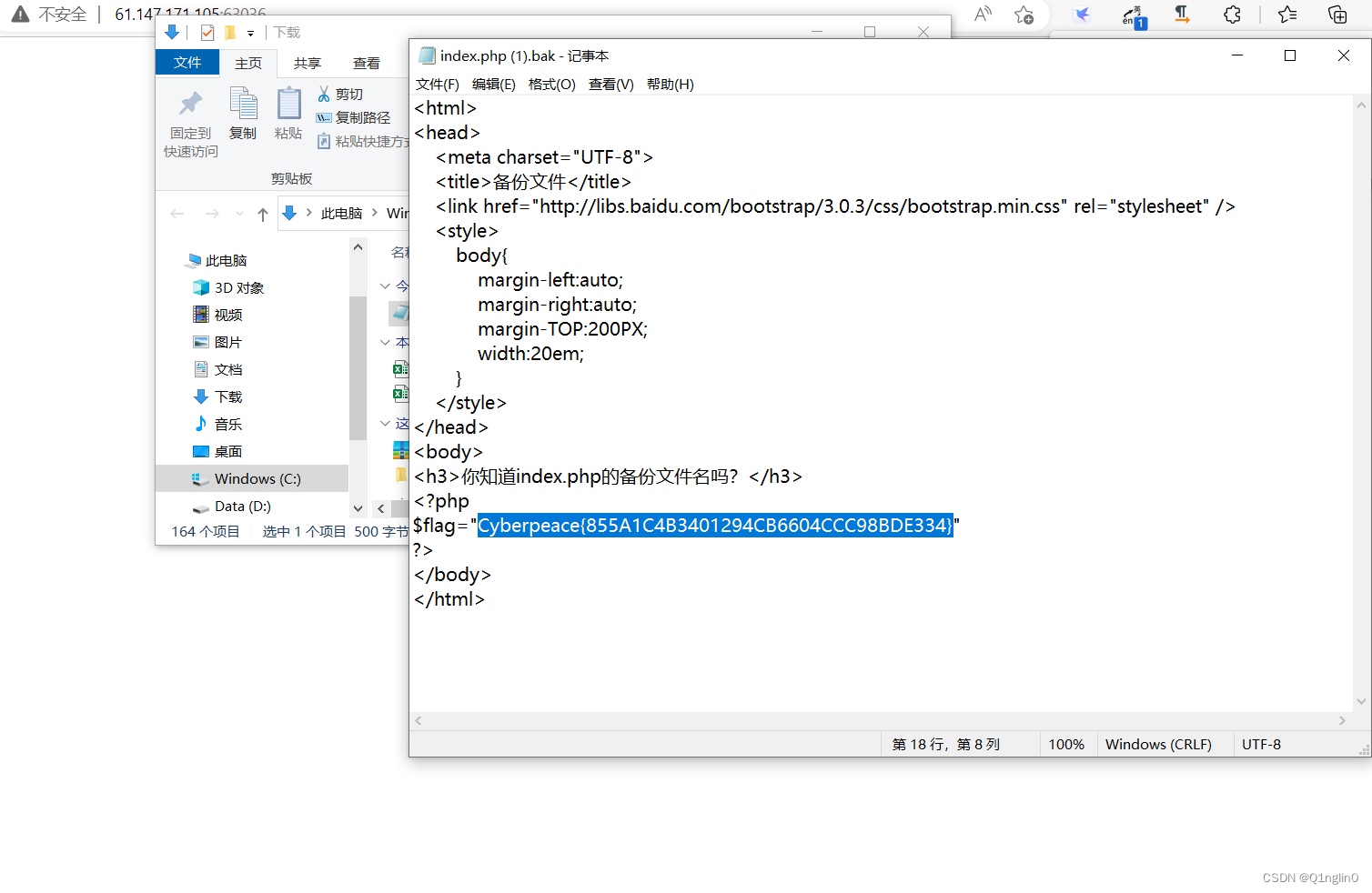Click the Pin to Quick Access icon
The width and height of the screenshot is (1372, 893).
click(x=191, y=104)
